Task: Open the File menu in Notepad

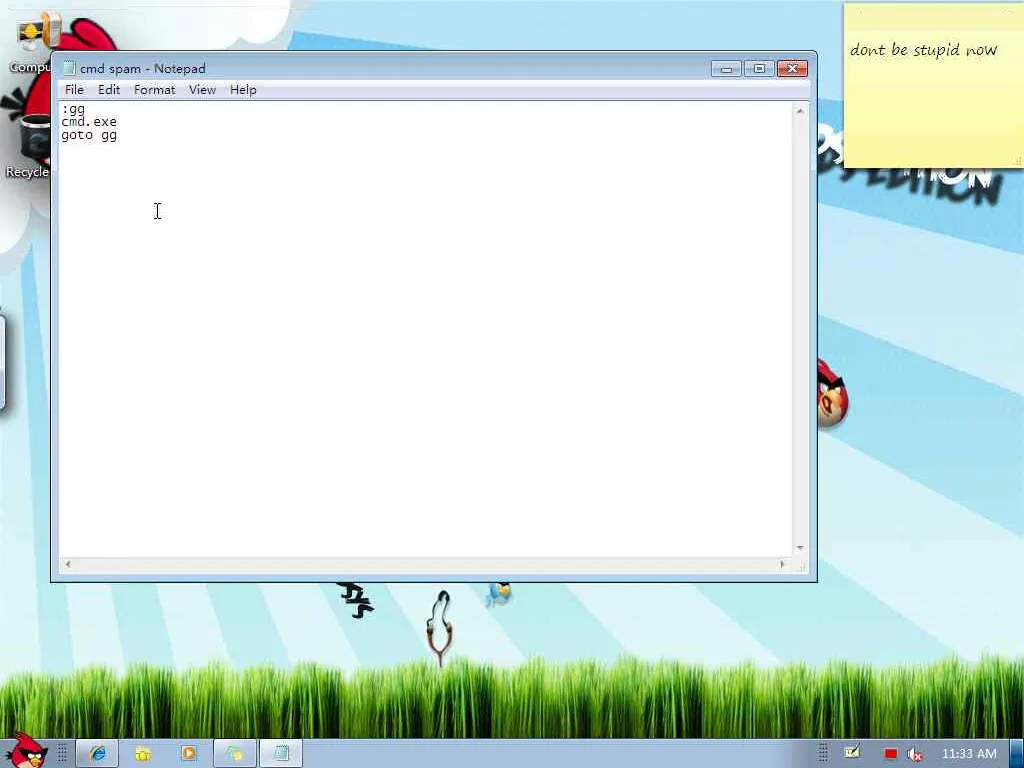Action: point(74,89)
